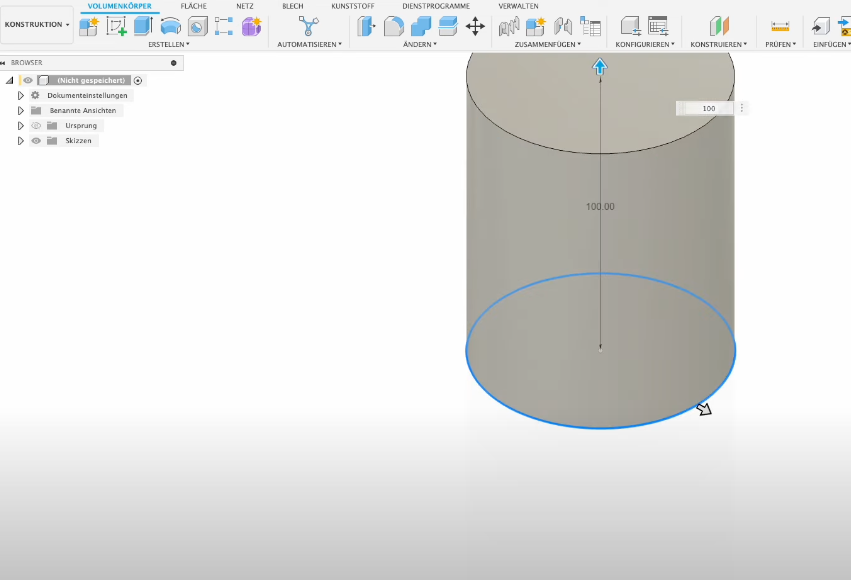This screenshot has width=851, height=580.
Task: Click the New Component icon in Erstellen
Action: [89, 27]
